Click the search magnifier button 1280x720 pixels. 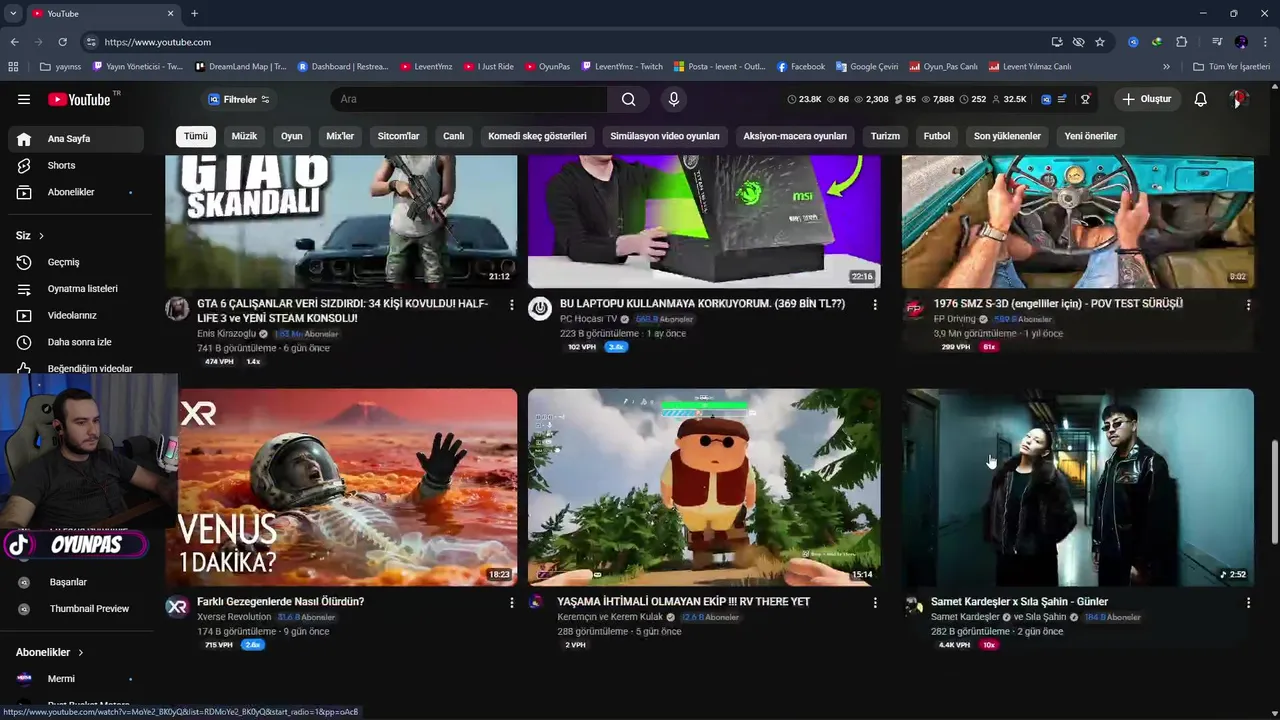[x=628, y=99]
